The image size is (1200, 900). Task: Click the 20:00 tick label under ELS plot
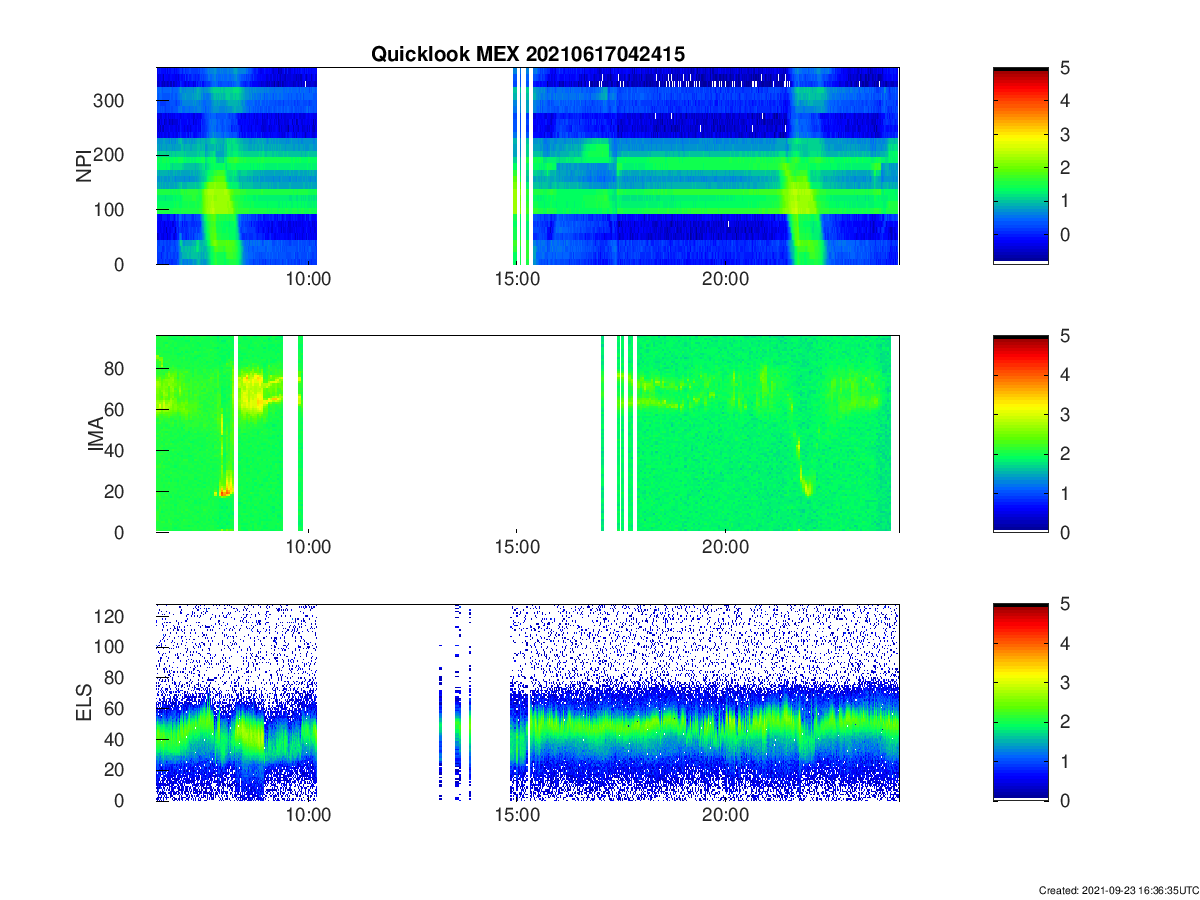[x=725, y=815]
